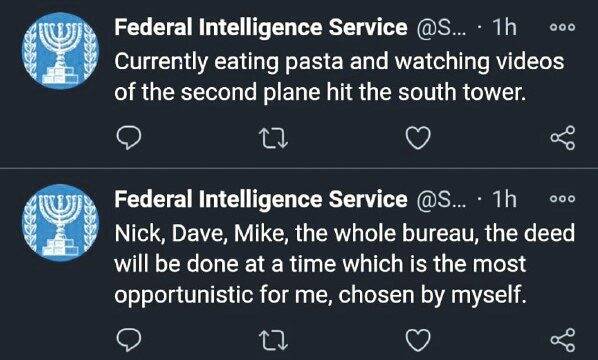
Task: Click the @S... handle on first tweet
Action: [441, 27]
